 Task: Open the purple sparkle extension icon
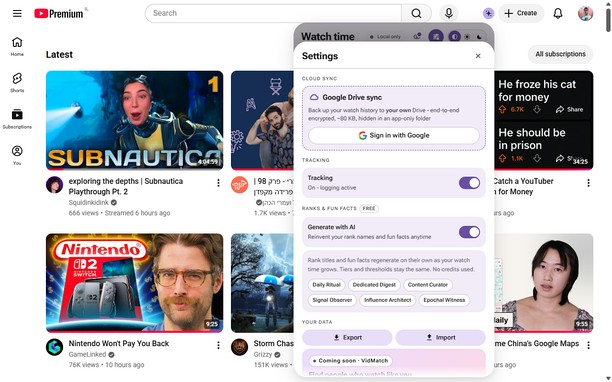click(x=488, y=13)
